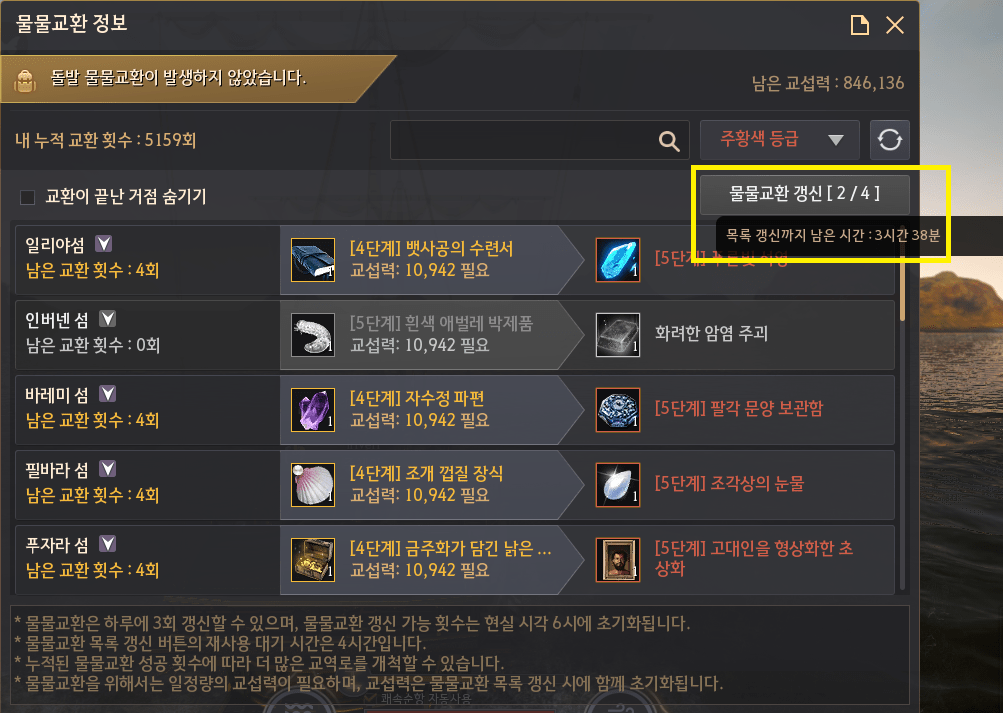This screenshot has height=713, width=1003.
Task: Click the refresh list icon button
Action: tap(889, 139)
